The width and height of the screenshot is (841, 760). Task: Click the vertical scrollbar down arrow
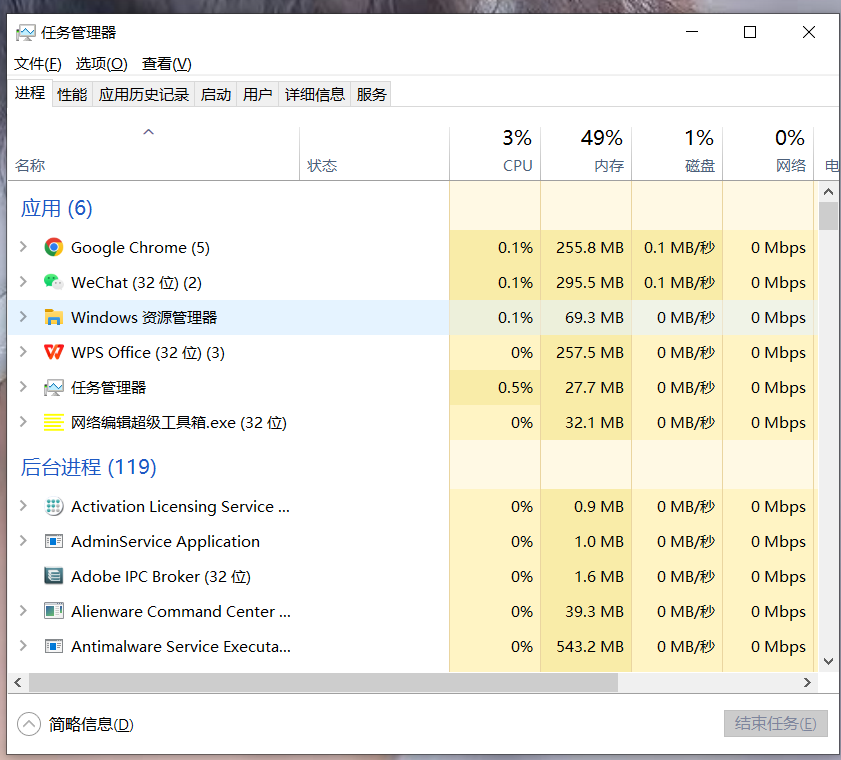(828, 661)
